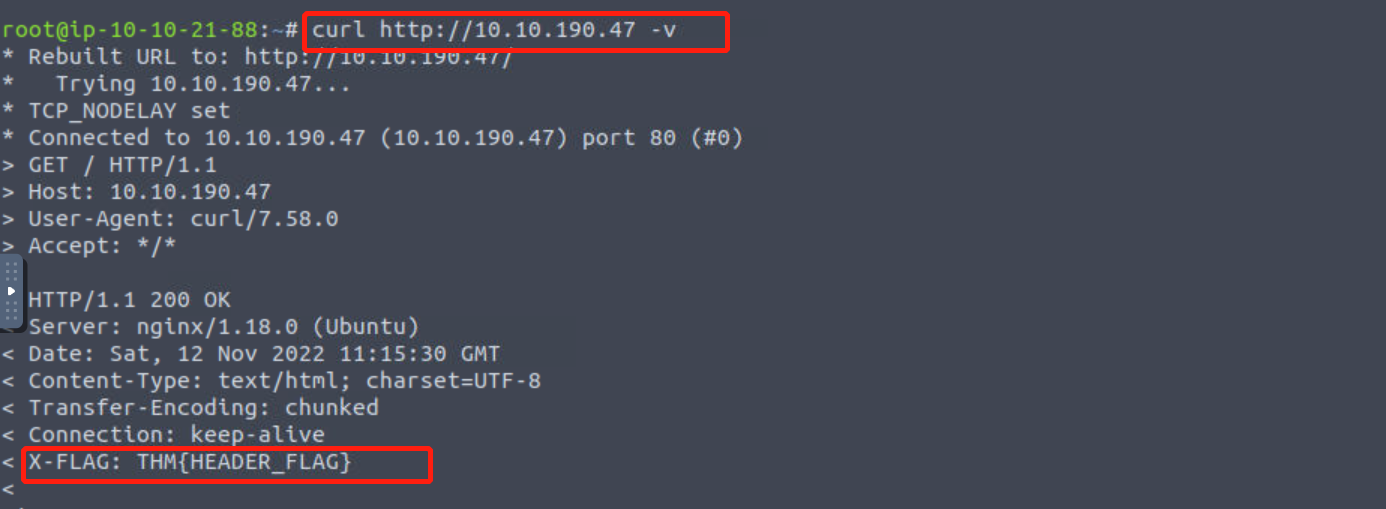Image resolution: width=1386 pixels, height=509 pixels.
Task: Click the Trying 10.10.190.47 line
Action: 203,84
